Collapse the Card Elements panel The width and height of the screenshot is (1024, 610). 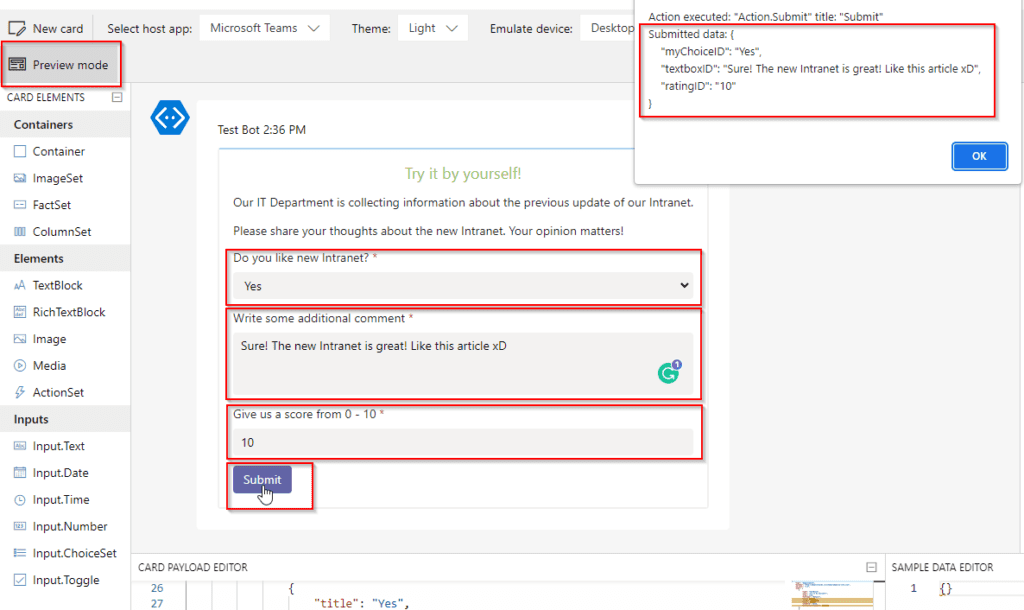[117, 97]
